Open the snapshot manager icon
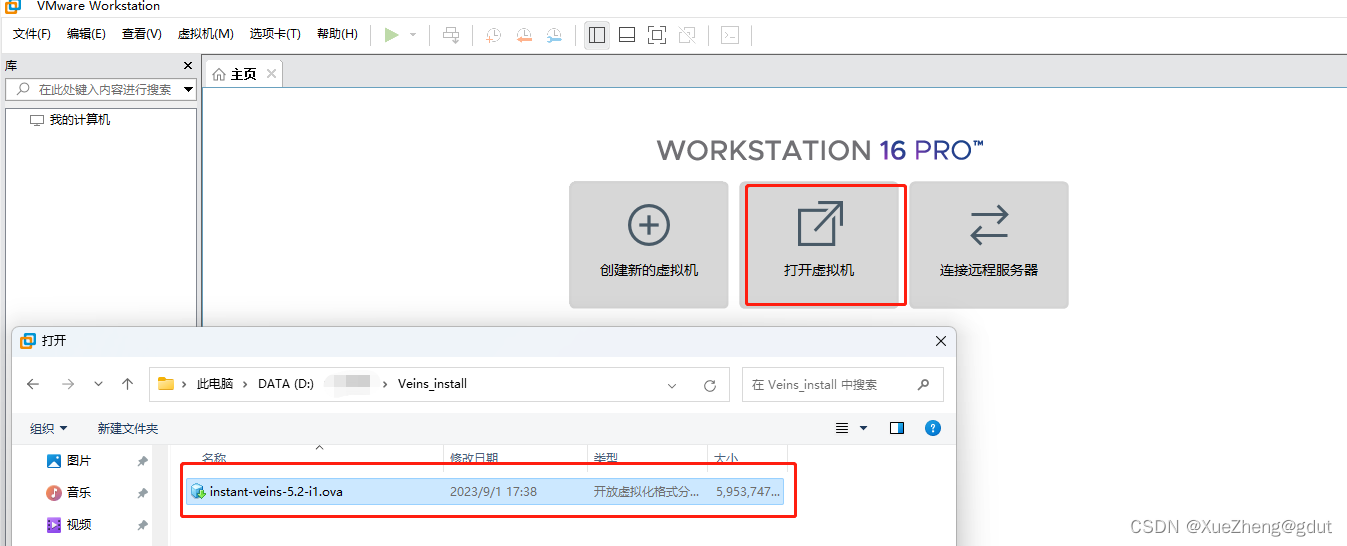This screenshot has width=1347, height=546. pyautogui.click(x=554, y=35)
